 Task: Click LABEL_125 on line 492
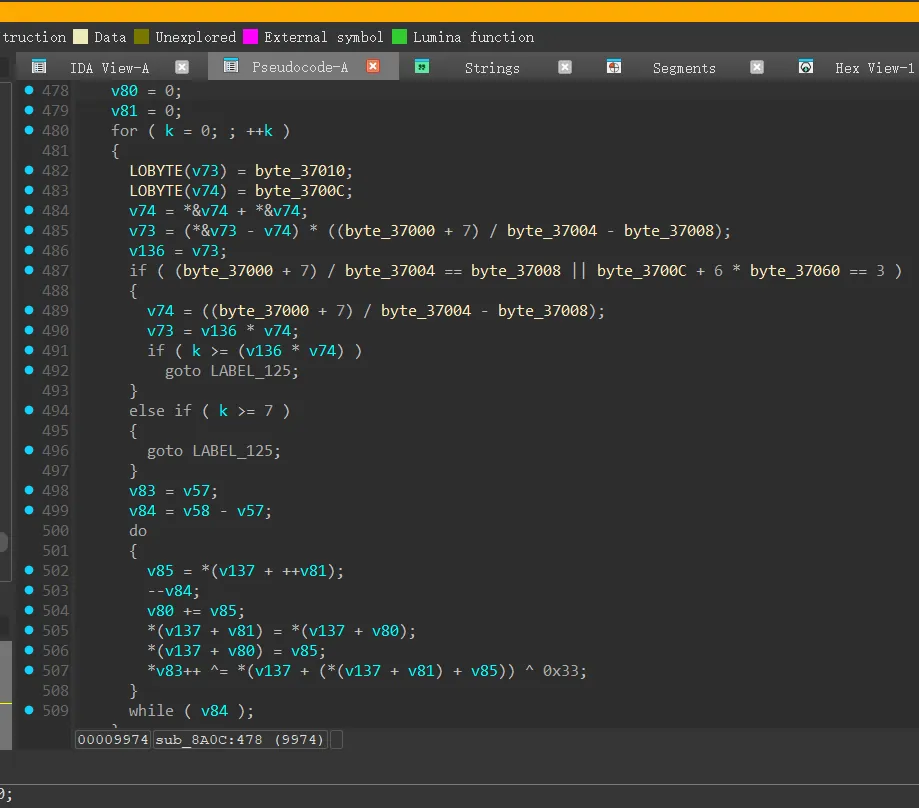point(250,371)
